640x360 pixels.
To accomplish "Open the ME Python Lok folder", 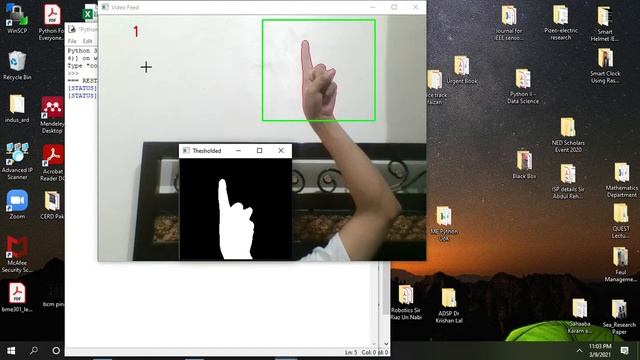I will coord(444,224).
